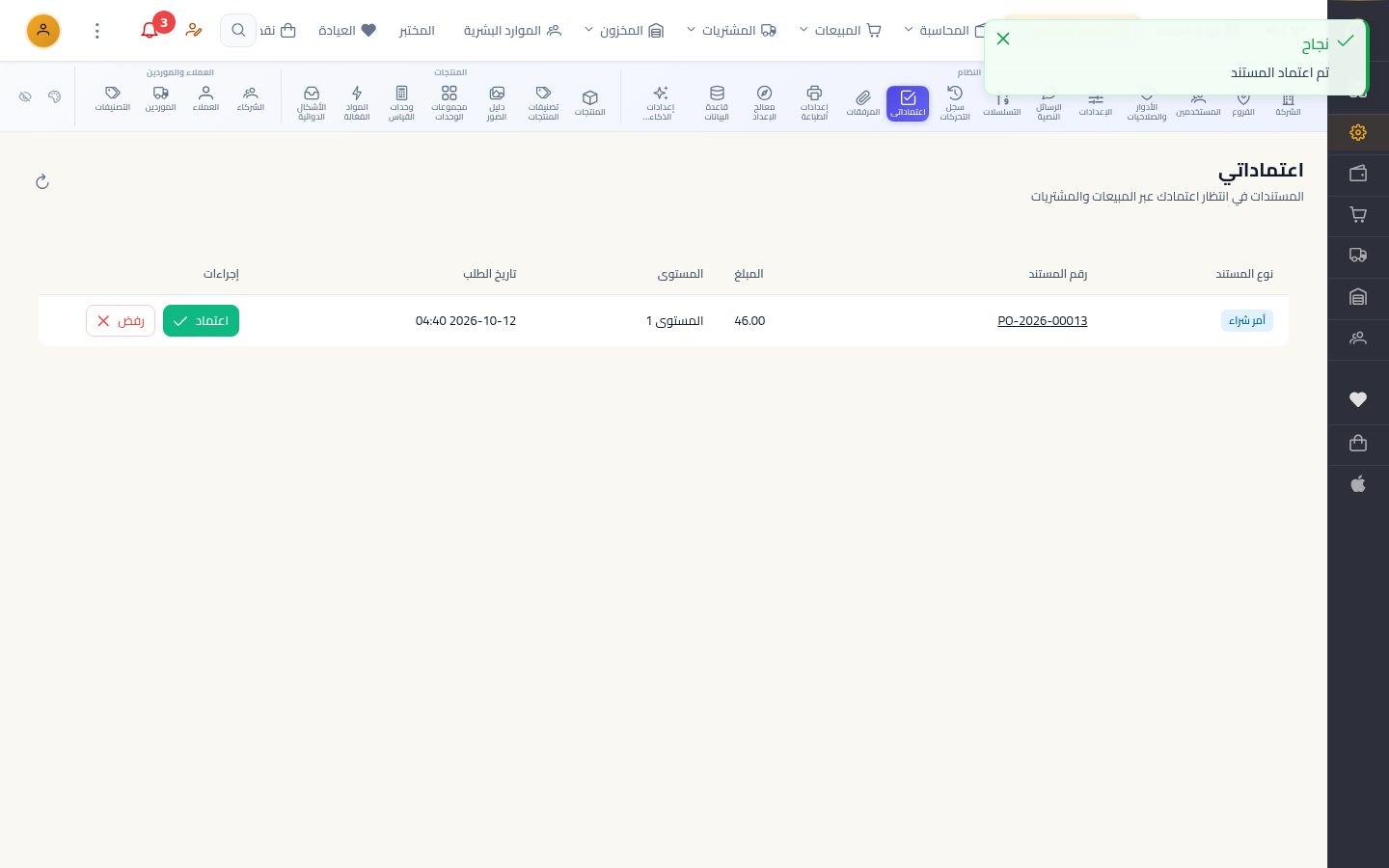Click the orange people-edit icon beside the bell
Screen dimensions: 1389x868
[194, 30]
